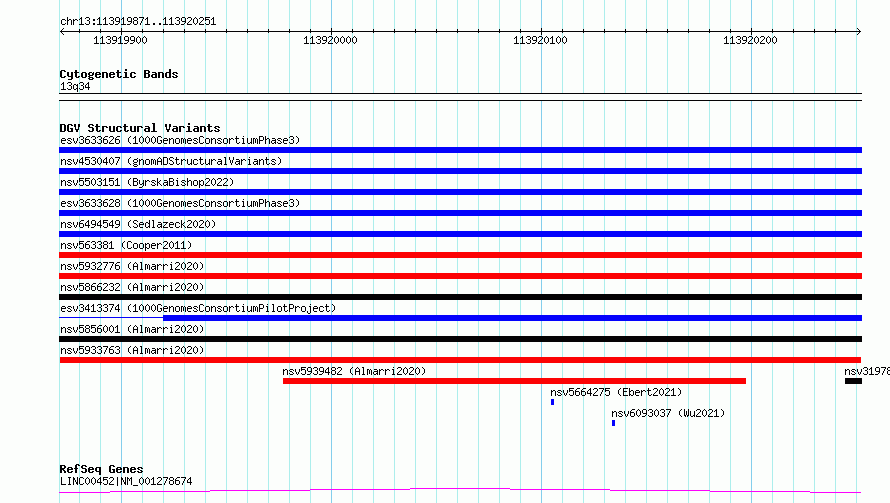Select the nsv5866232 black variant bar
890x503 pixels.
point(460,297)
